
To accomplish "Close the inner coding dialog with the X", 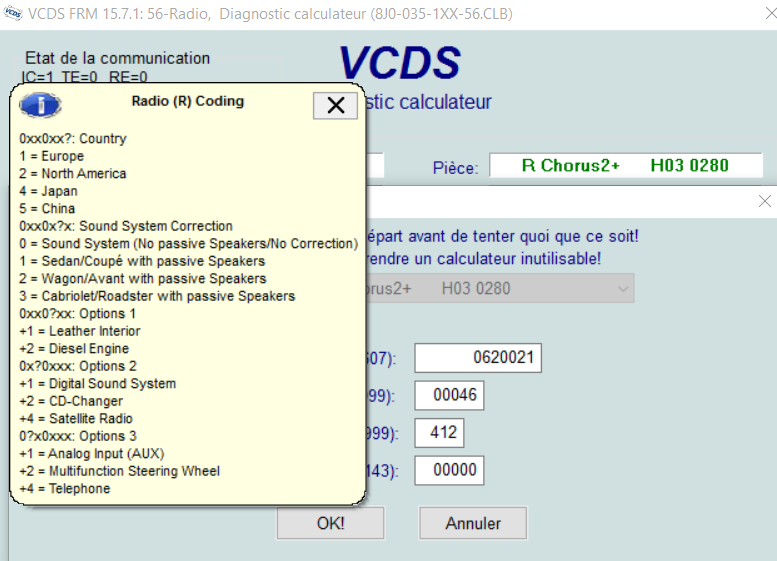I will 765,201.
